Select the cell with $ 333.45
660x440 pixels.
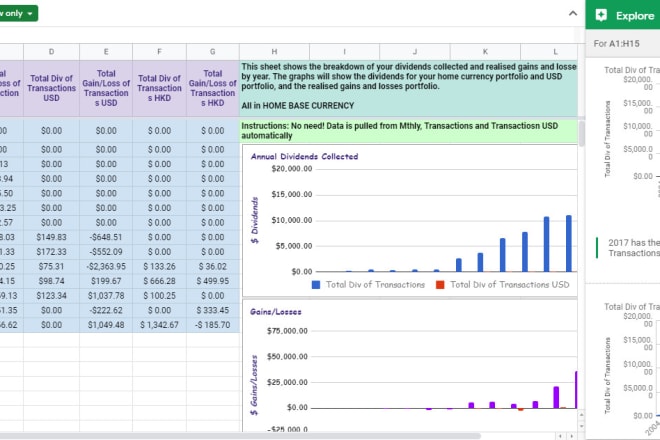pyautogui.click(x=213, y=310)
